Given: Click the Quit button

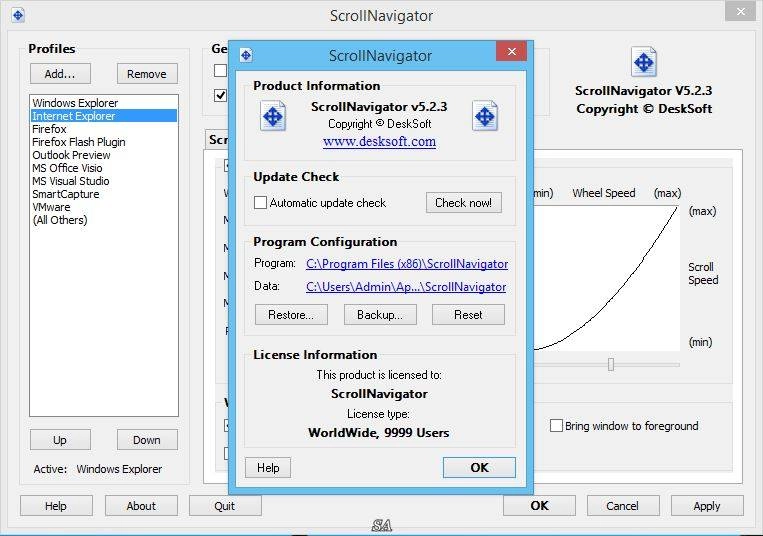Looking at the screenshot, I should [225, 506].
